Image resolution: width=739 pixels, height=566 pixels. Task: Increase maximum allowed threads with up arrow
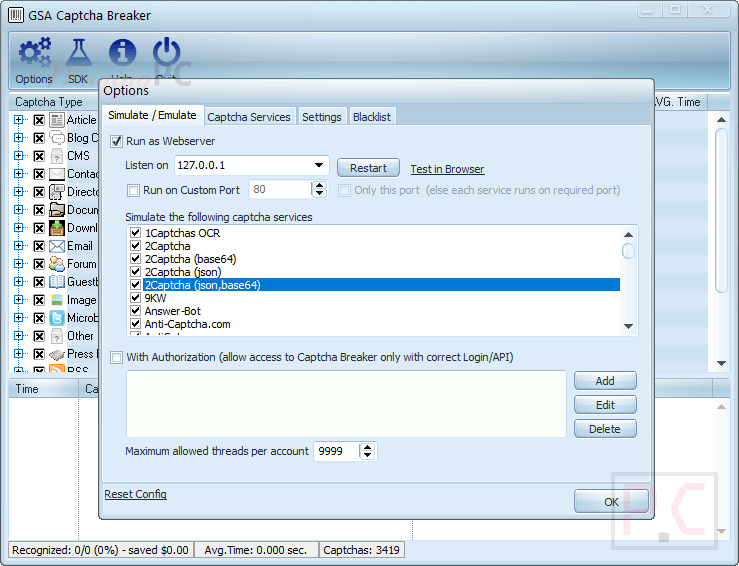point(368,447)
